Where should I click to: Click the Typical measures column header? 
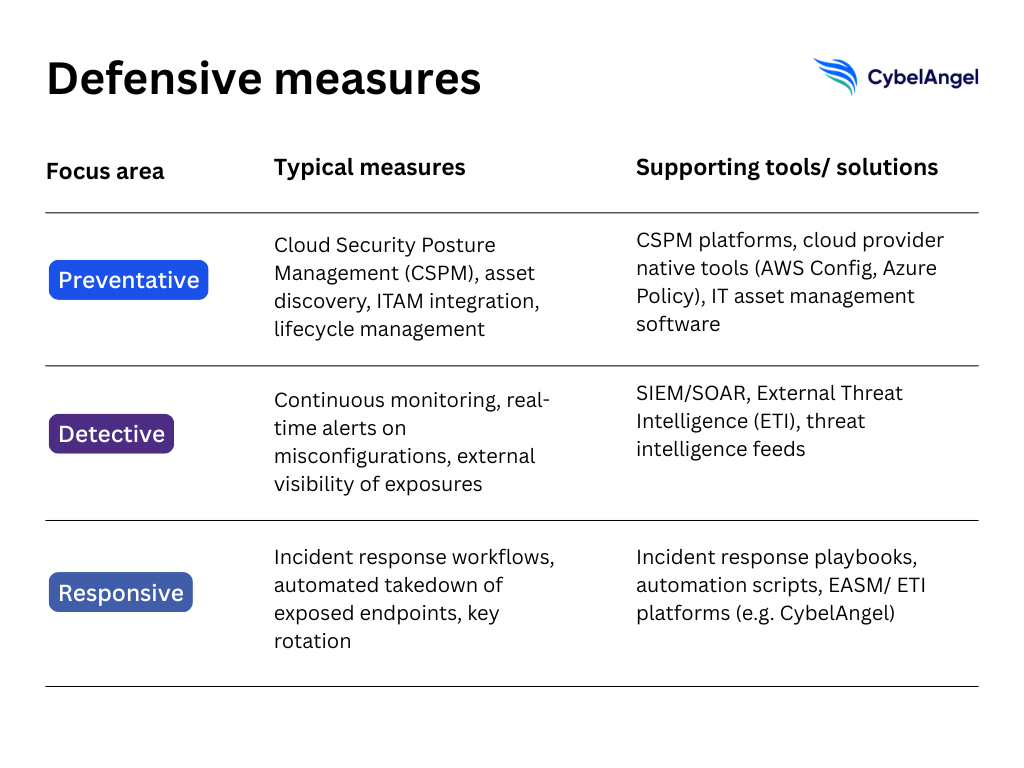369,167
